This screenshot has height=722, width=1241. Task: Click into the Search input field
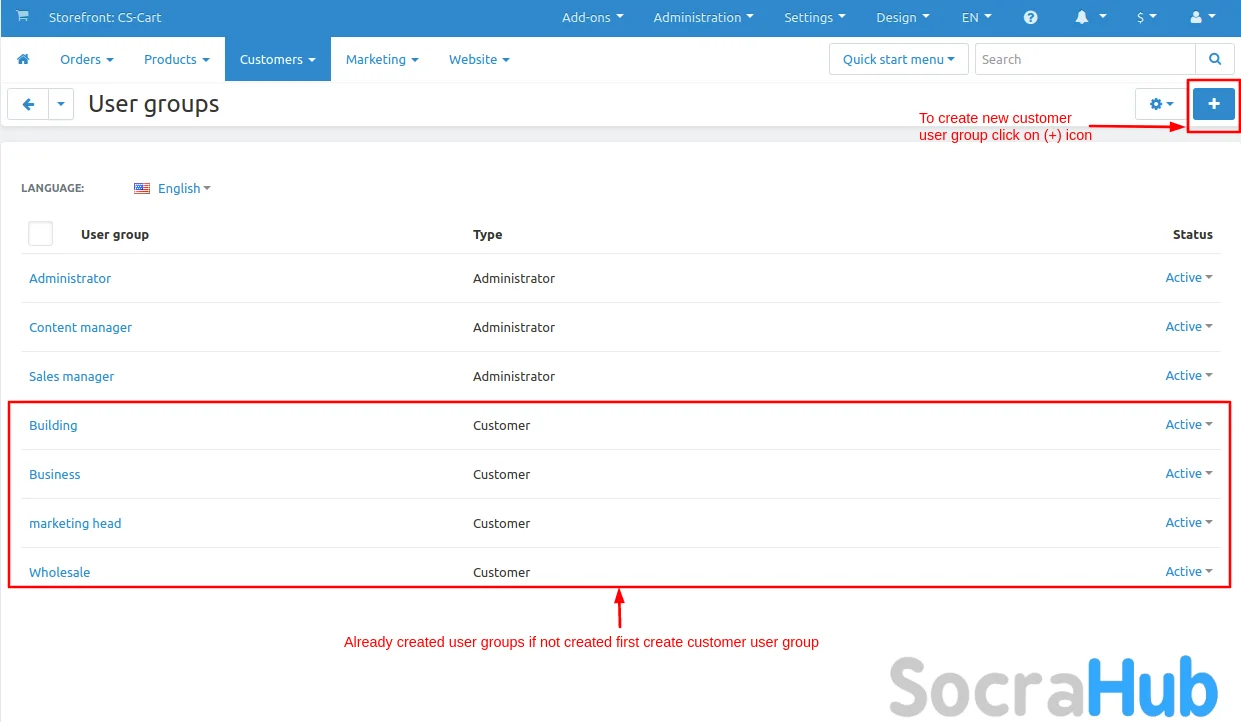point(1085,60)
